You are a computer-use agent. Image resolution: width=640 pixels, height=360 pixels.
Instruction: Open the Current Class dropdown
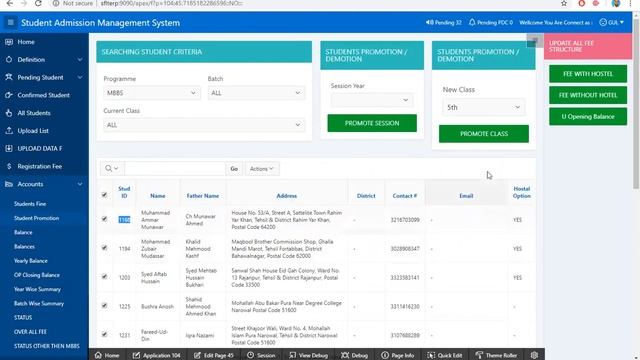[x=204, y=125]
